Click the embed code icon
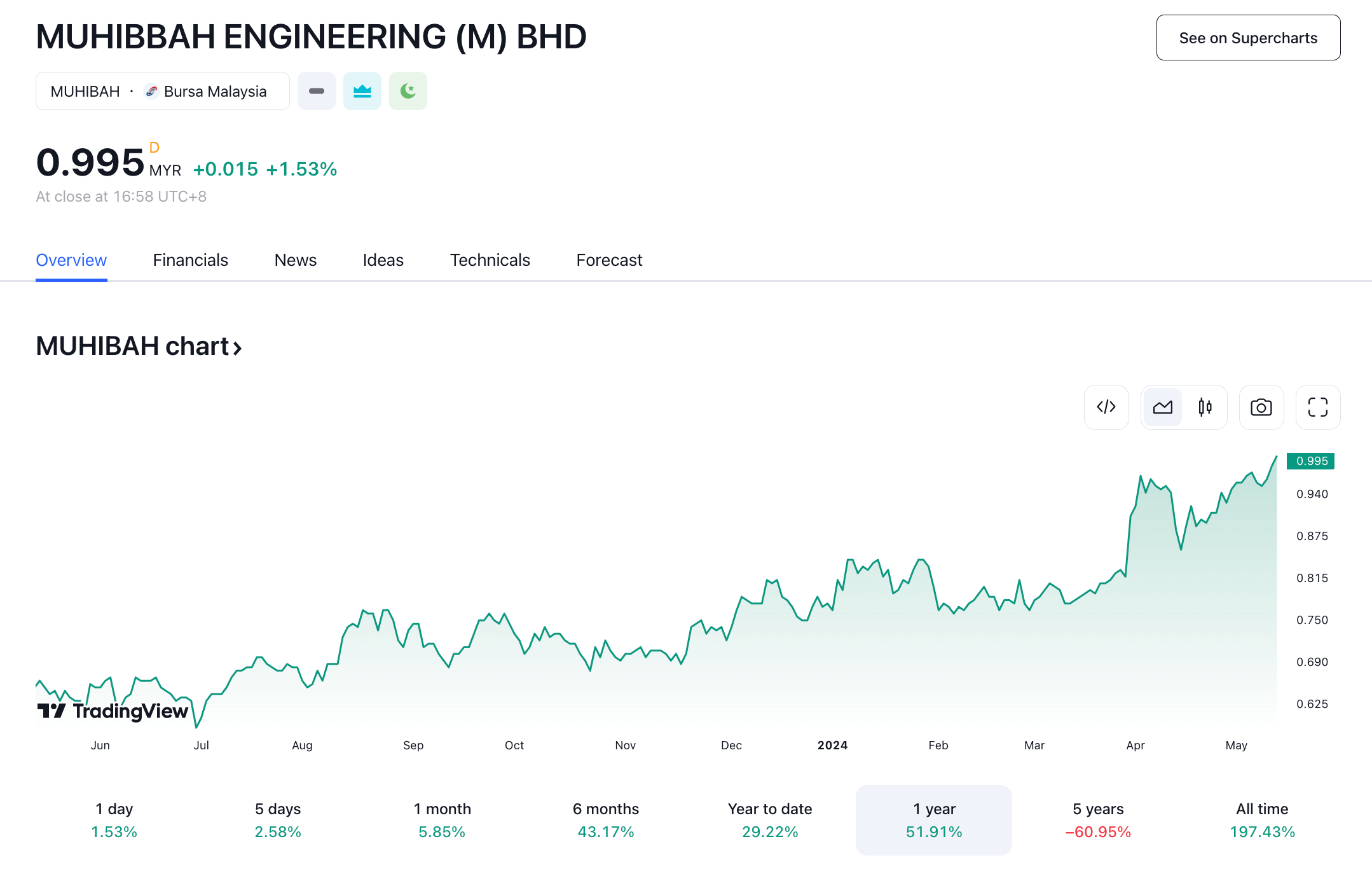This screenshot has height=874, width=1372. (x=1106, y=407)
